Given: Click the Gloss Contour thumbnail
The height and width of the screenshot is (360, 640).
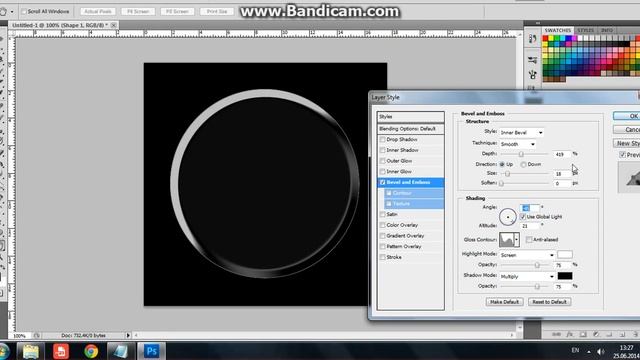Looking at the screenshot, I should (507, 240).
